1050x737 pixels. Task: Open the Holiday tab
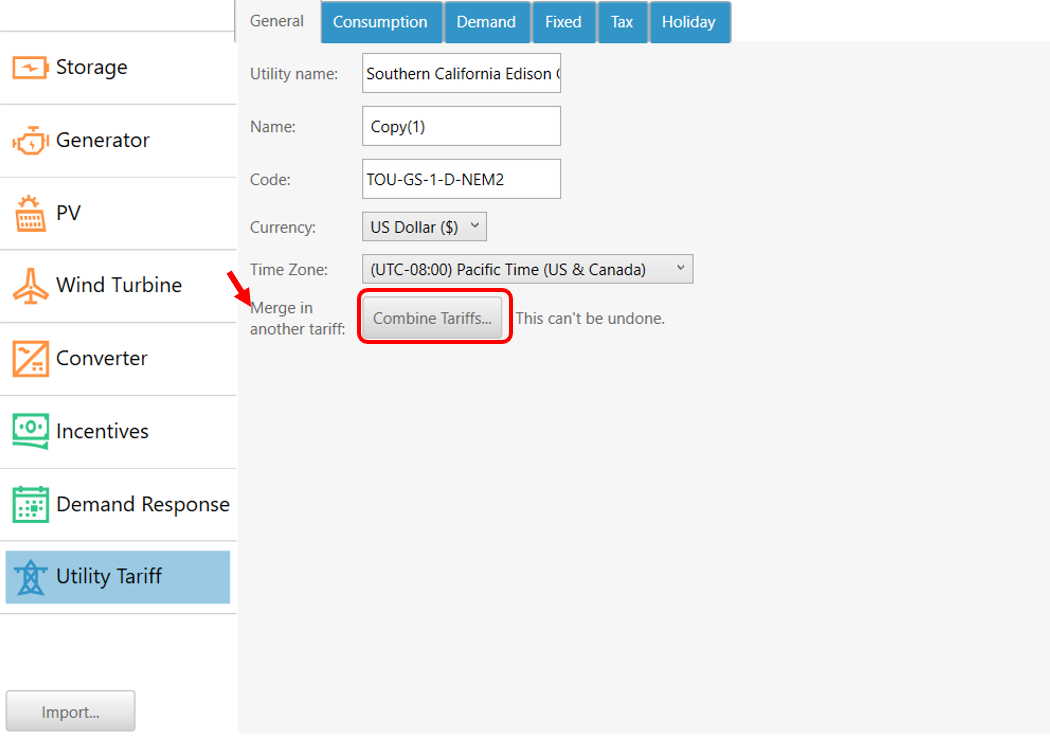689,22
